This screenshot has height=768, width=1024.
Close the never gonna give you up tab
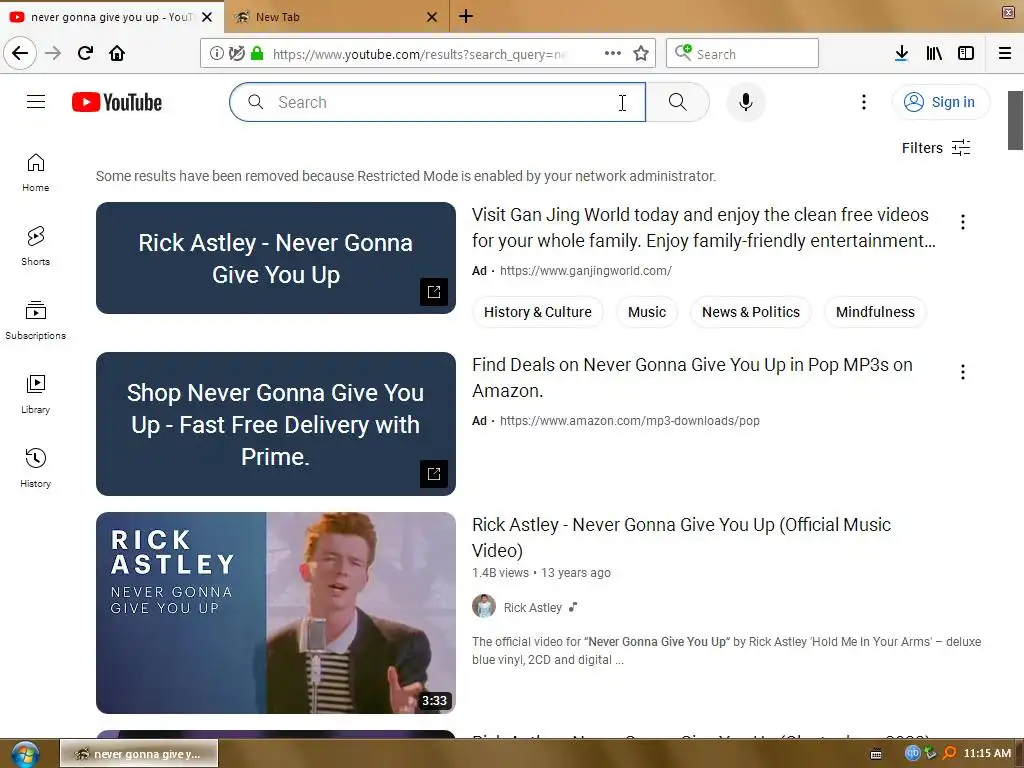click(x=207, y=17)
